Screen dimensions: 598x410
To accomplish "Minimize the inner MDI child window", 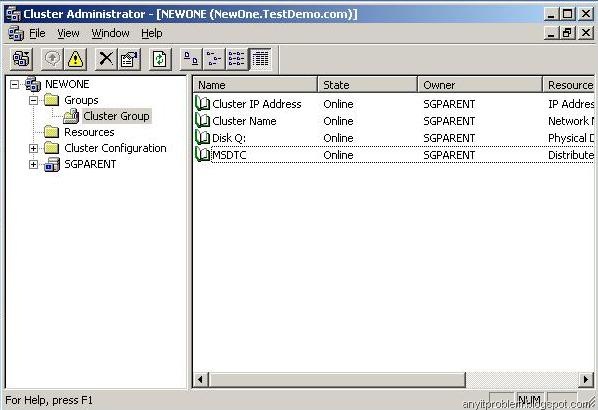I will coord(551,33).
